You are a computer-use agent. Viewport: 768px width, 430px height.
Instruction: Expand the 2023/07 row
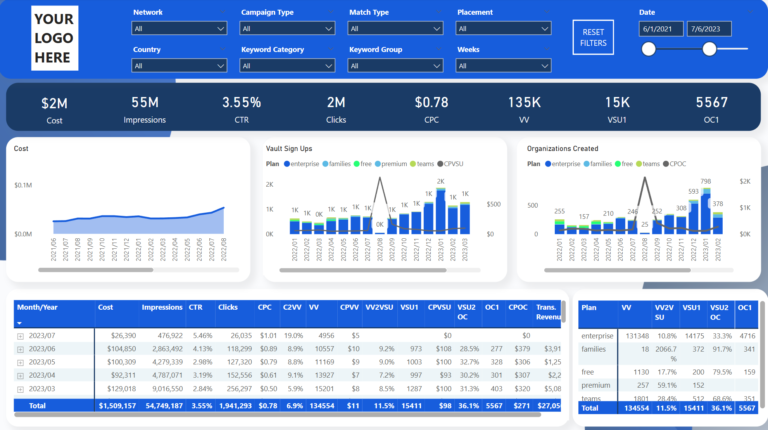tap(20, 336)
